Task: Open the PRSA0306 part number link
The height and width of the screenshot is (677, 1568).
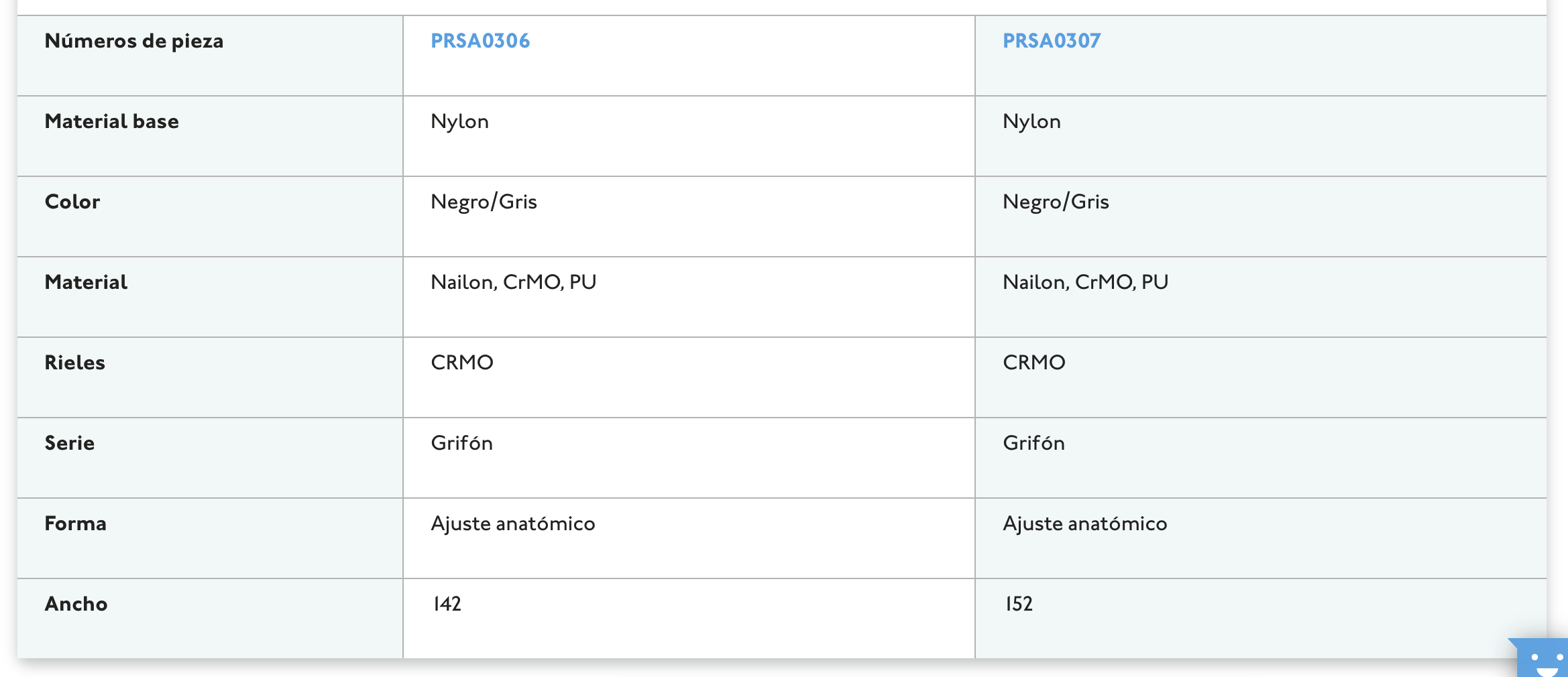Action: click(x=480, y=41)
